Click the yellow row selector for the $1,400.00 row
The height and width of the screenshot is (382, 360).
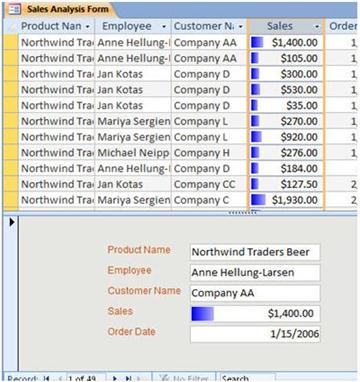11,42
